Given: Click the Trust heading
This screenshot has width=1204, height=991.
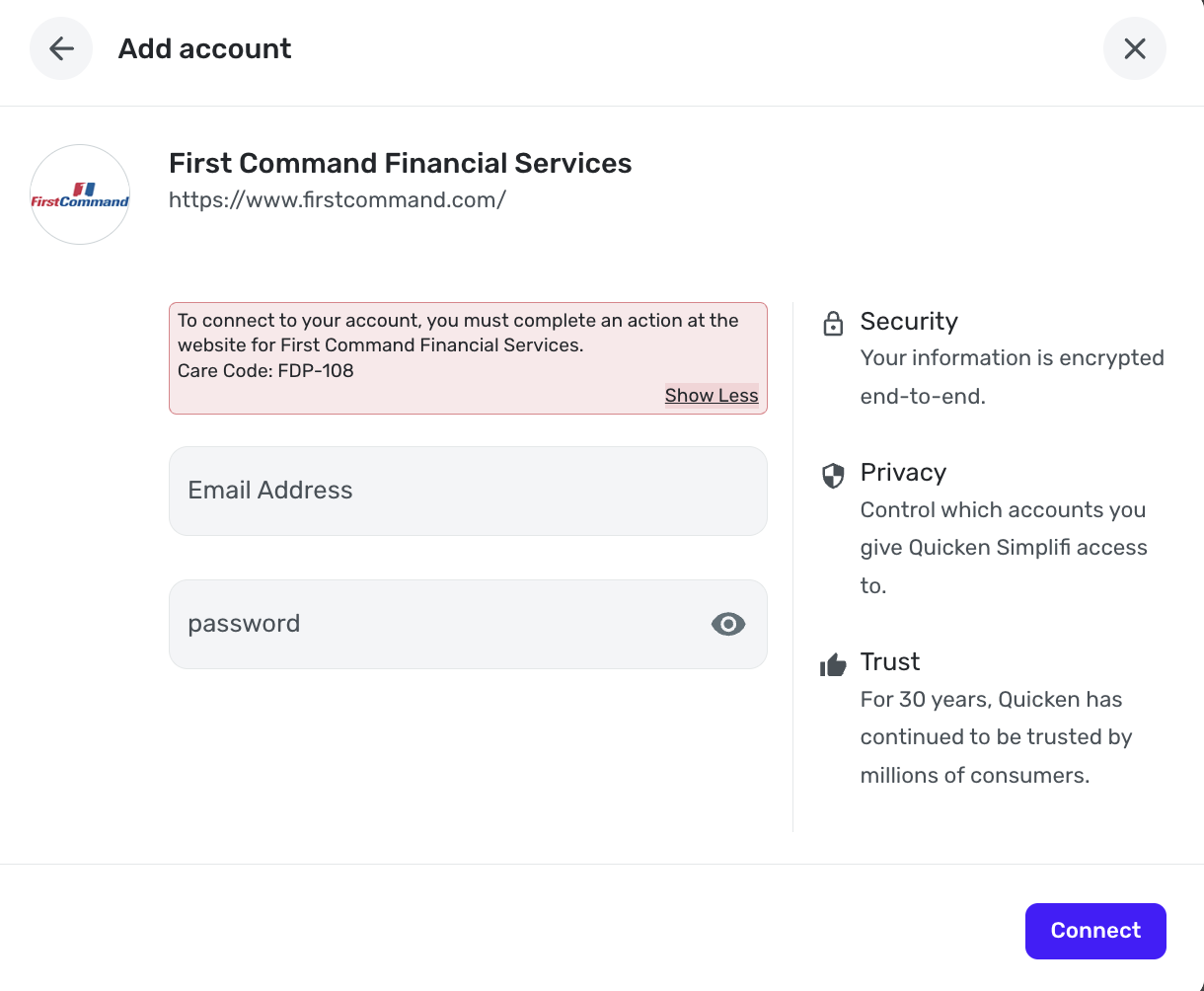Looking at the screenshot, I should [x=889, y=661].
